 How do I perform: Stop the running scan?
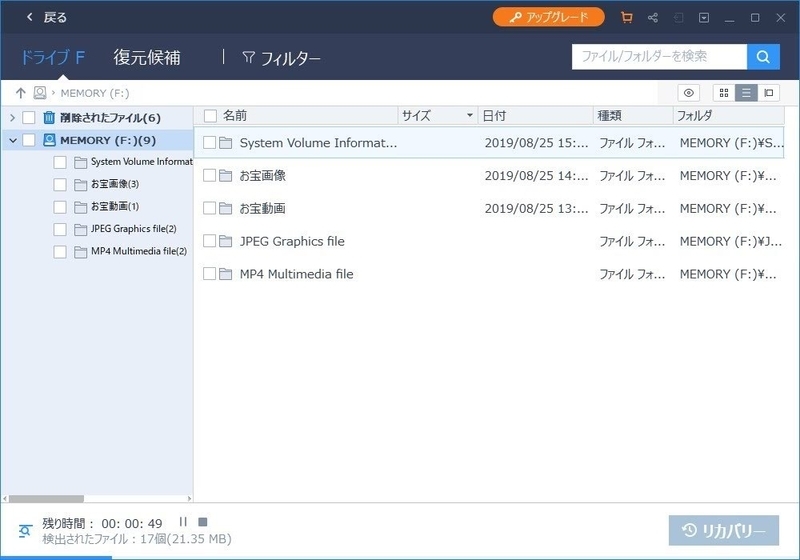203,521
